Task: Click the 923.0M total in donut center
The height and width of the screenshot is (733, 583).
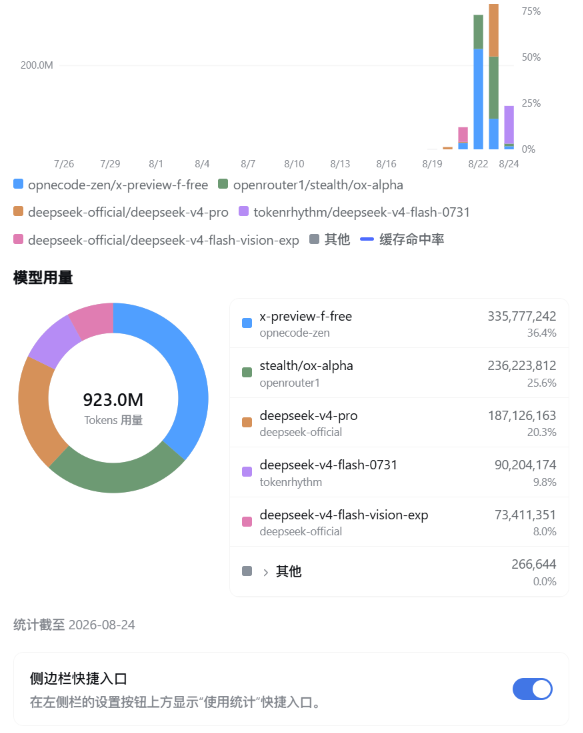Action: tap(113, 400)
